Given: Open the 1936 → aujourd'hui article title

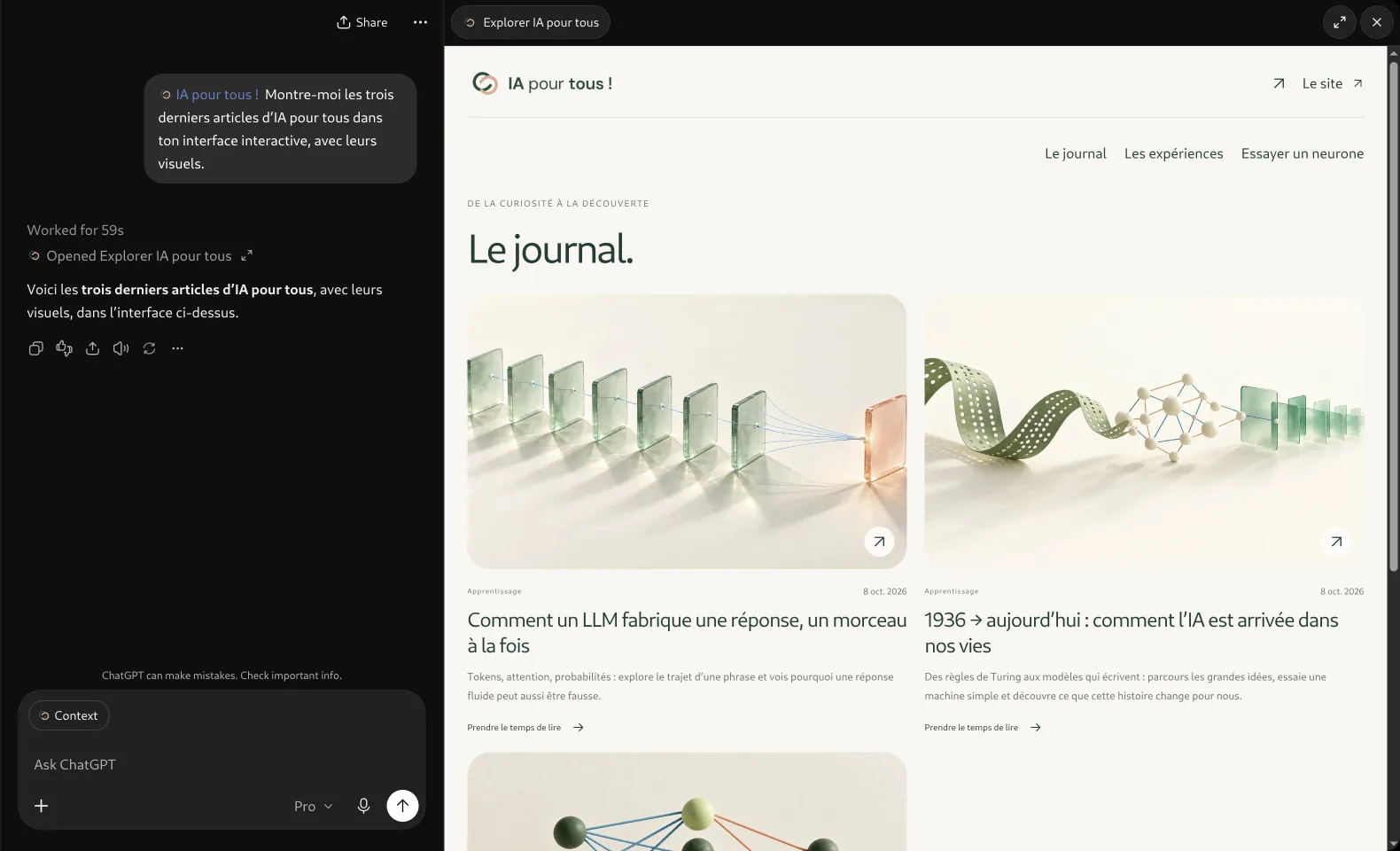Looking at the screenshot, I should coord(1132,633).
